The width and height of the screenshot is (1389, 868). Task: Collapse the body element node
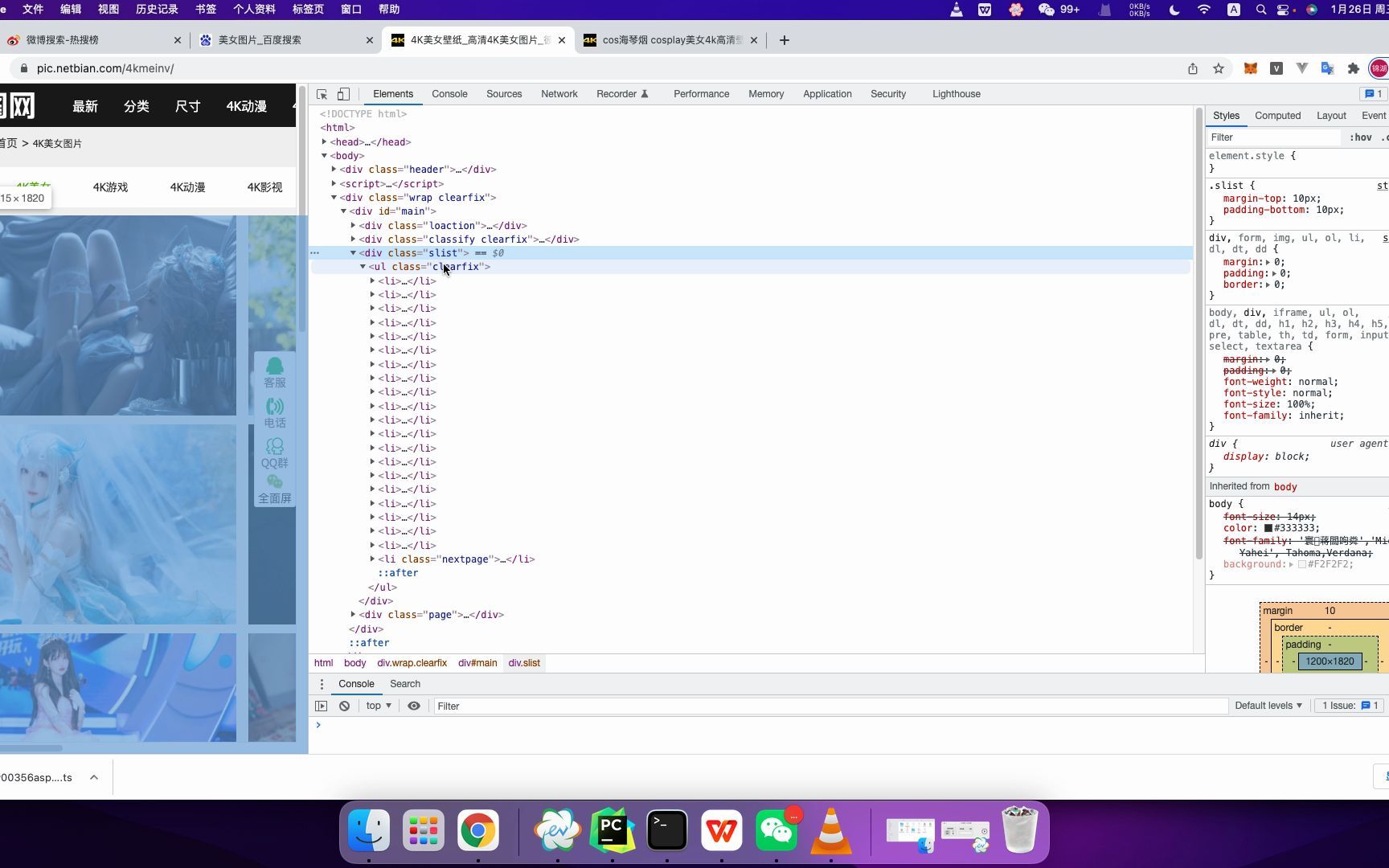click(x=325, y=156)
